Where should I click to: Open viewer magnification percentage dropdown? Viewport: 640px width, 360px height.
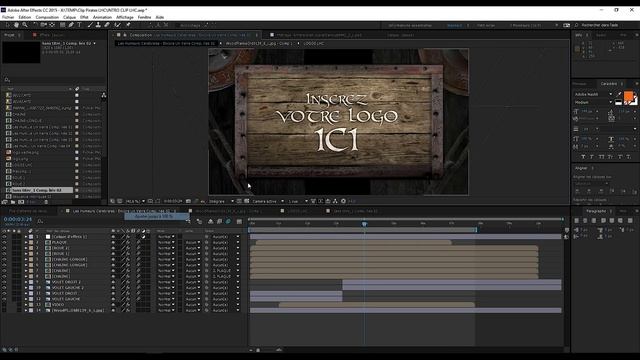136,201
